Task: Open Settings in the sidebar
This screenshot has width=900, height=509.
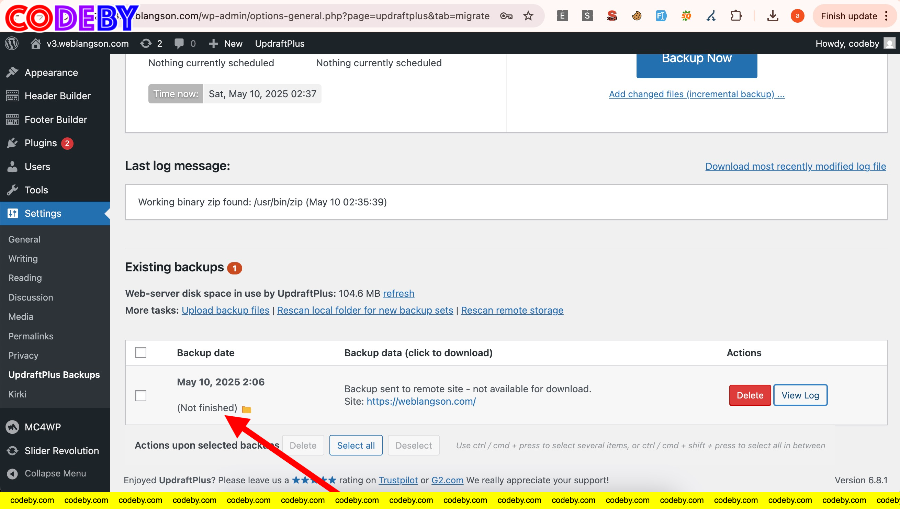Action: tap(55, 213)
